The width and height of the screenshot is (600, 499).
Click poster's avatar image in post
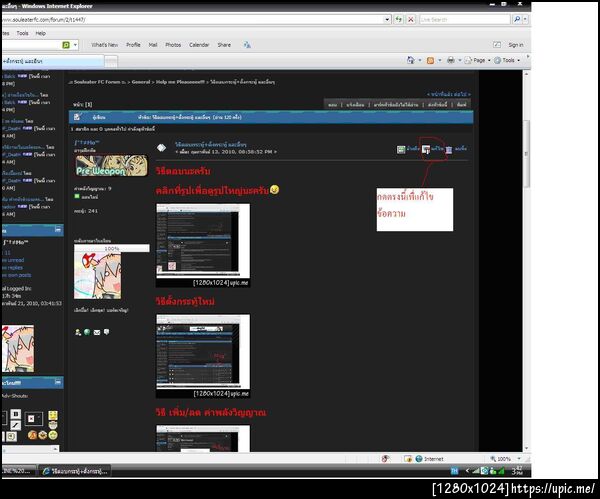(98, 276)
